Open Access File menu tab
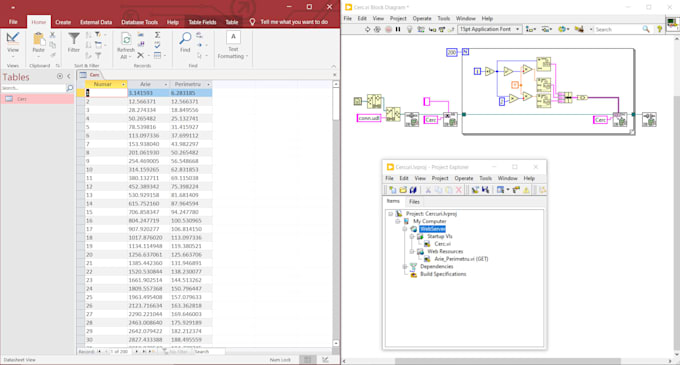680x365 pixels. click(x=13, y=22)
